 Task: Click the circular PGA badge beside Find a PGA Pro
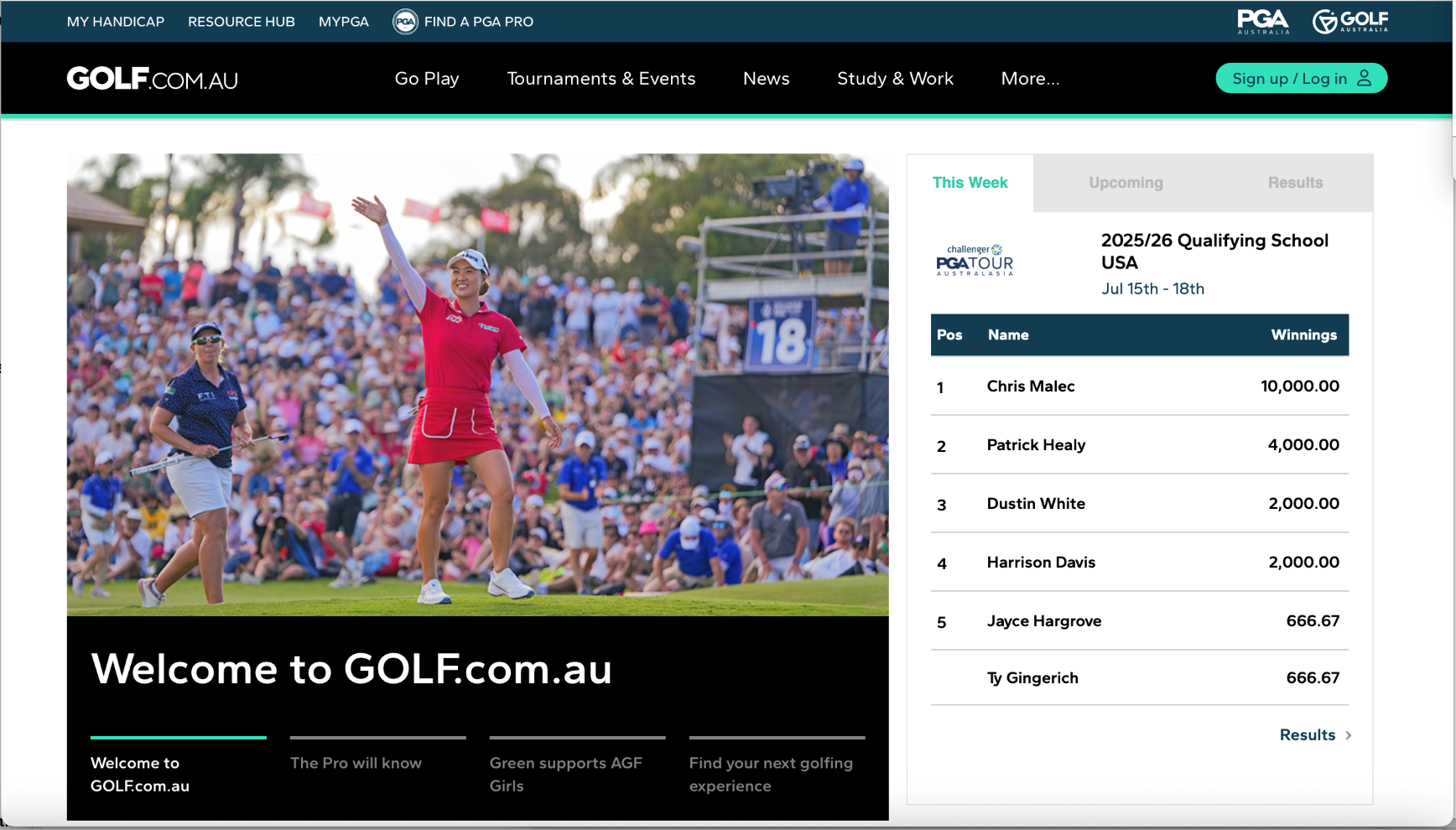pos(405,21)
